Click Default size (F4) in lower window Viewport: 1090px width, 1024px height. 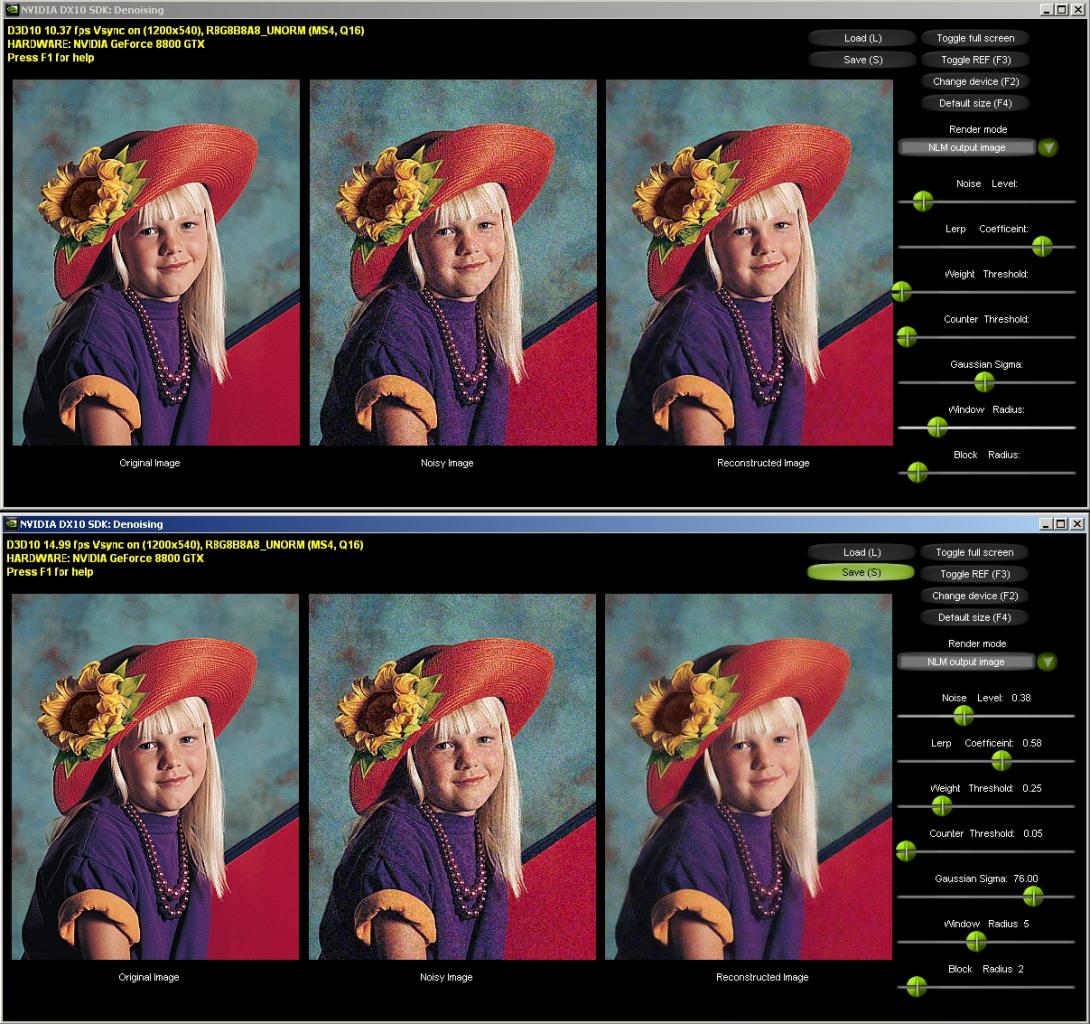pyautogui.click(x=975, y=617)
